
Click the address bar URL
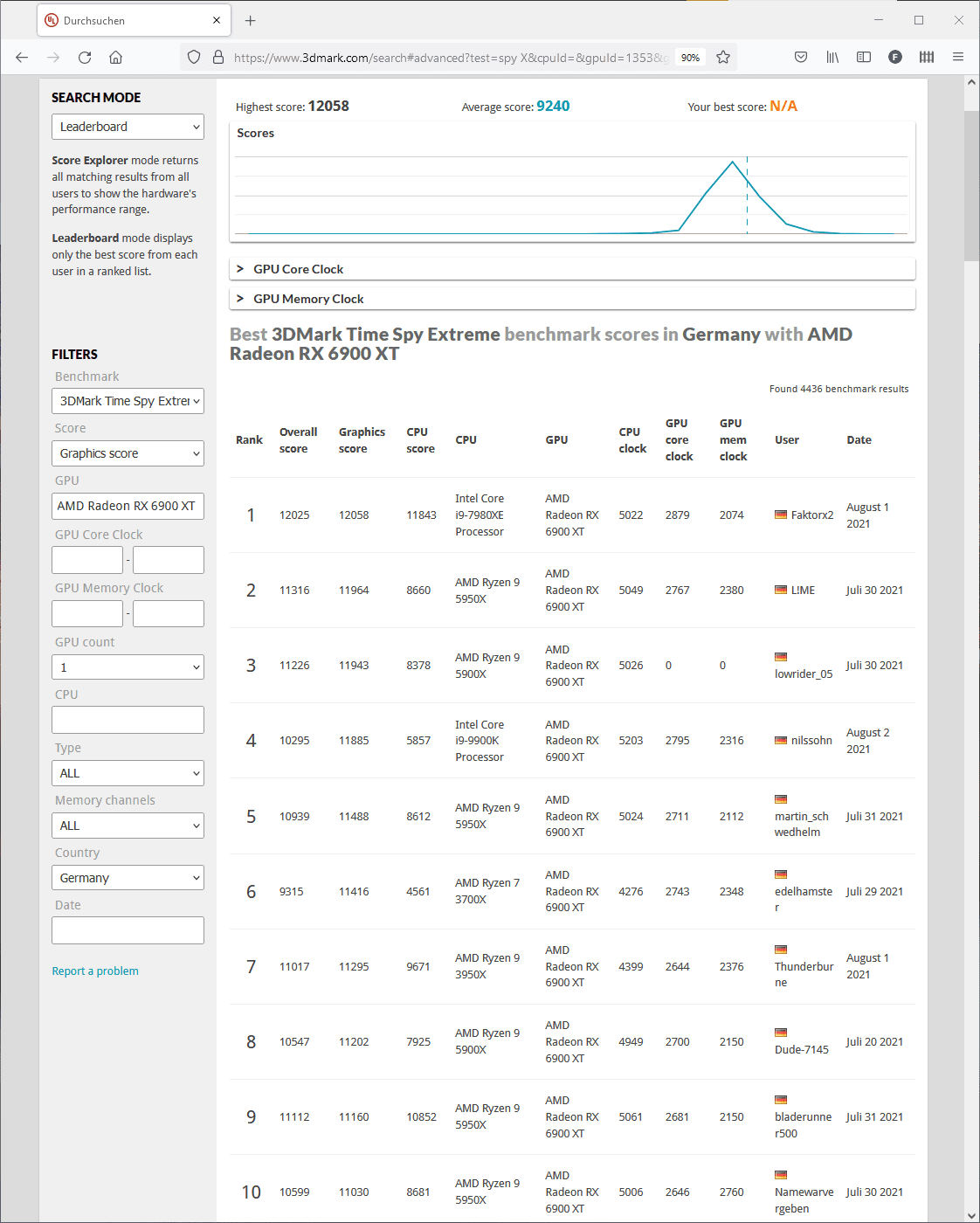point(451,58)
